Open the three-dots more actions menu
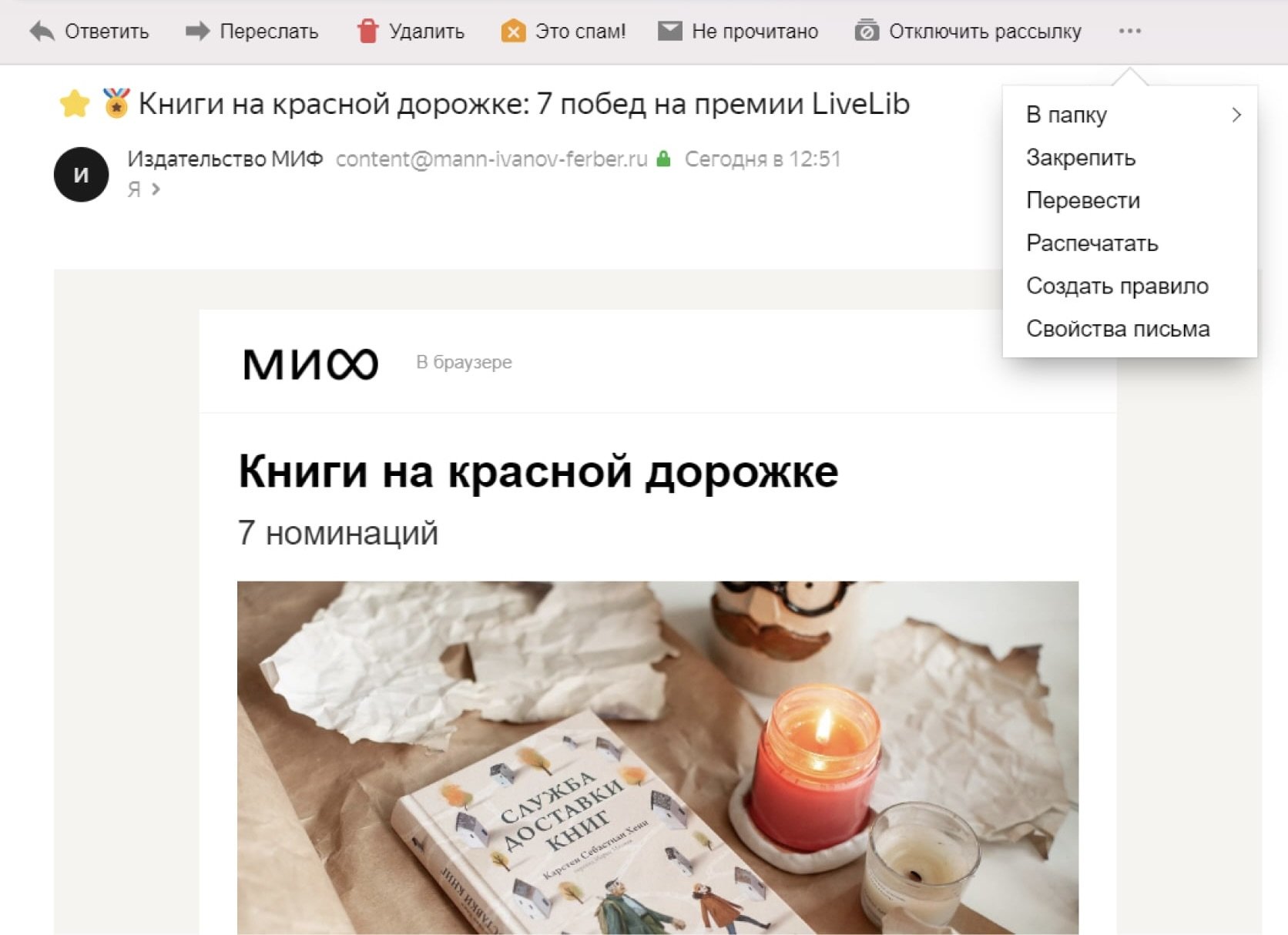The image size is (1288, 935). tap(1129, 32)
